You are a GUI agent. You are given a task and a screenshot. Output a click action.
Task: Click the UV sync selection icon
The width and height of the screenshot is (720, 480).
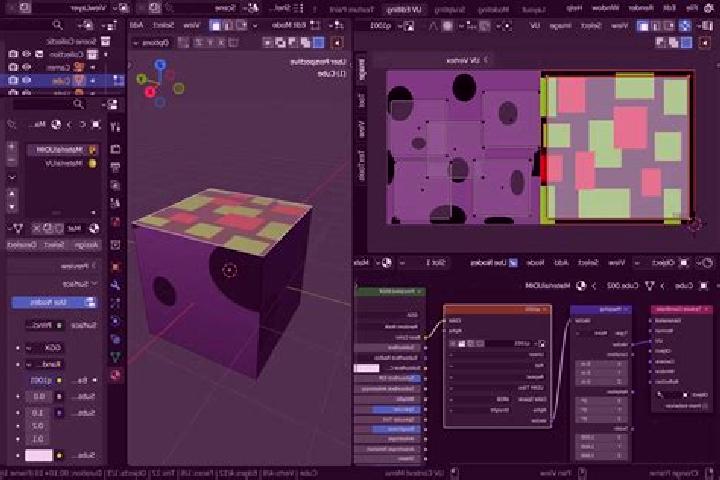(x=685, y=26)
